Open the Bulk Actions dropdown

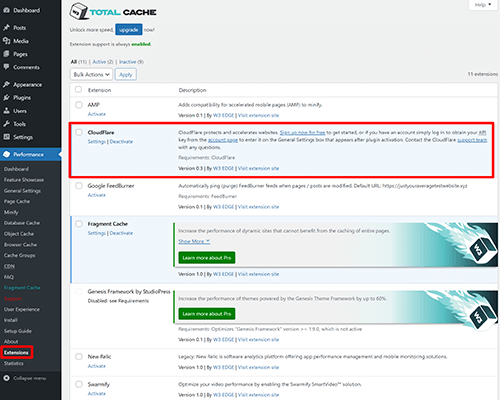coord(91,74)
